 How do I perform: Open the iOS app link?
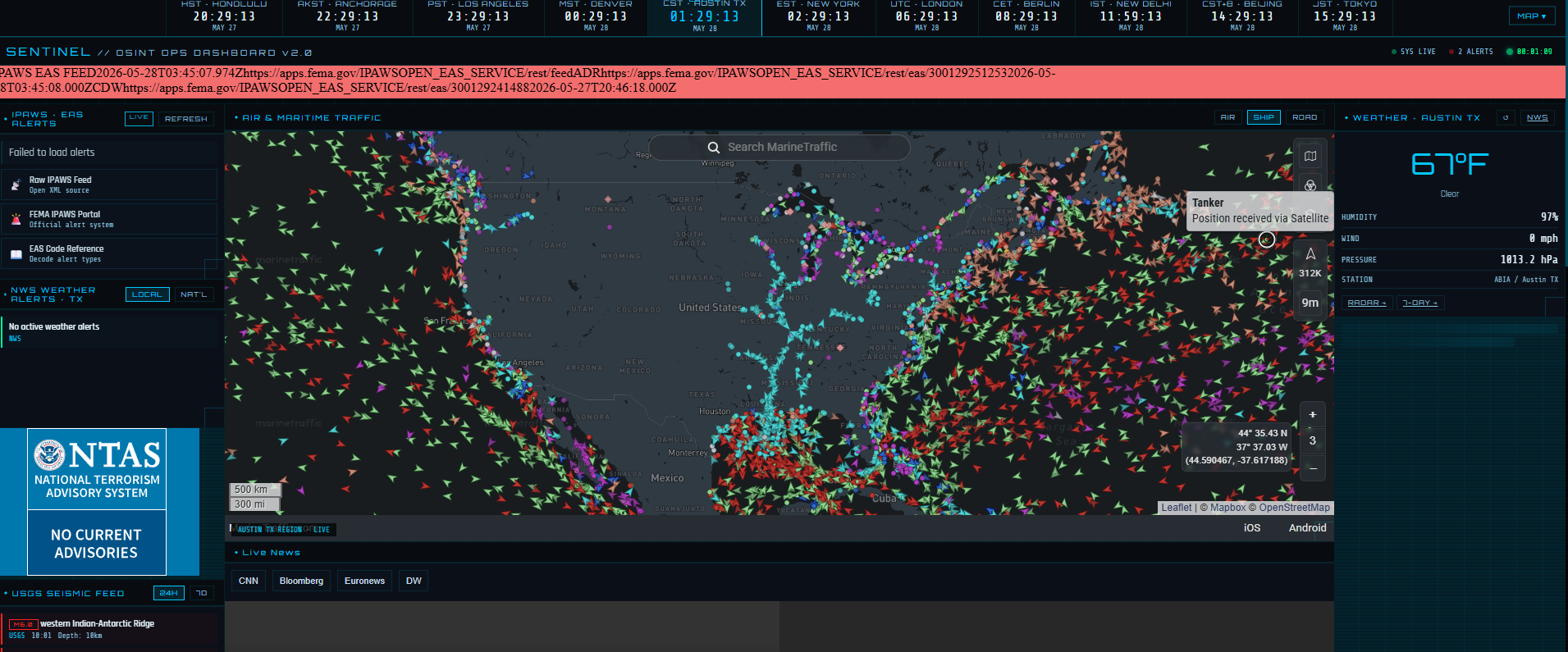[1252, 528]
